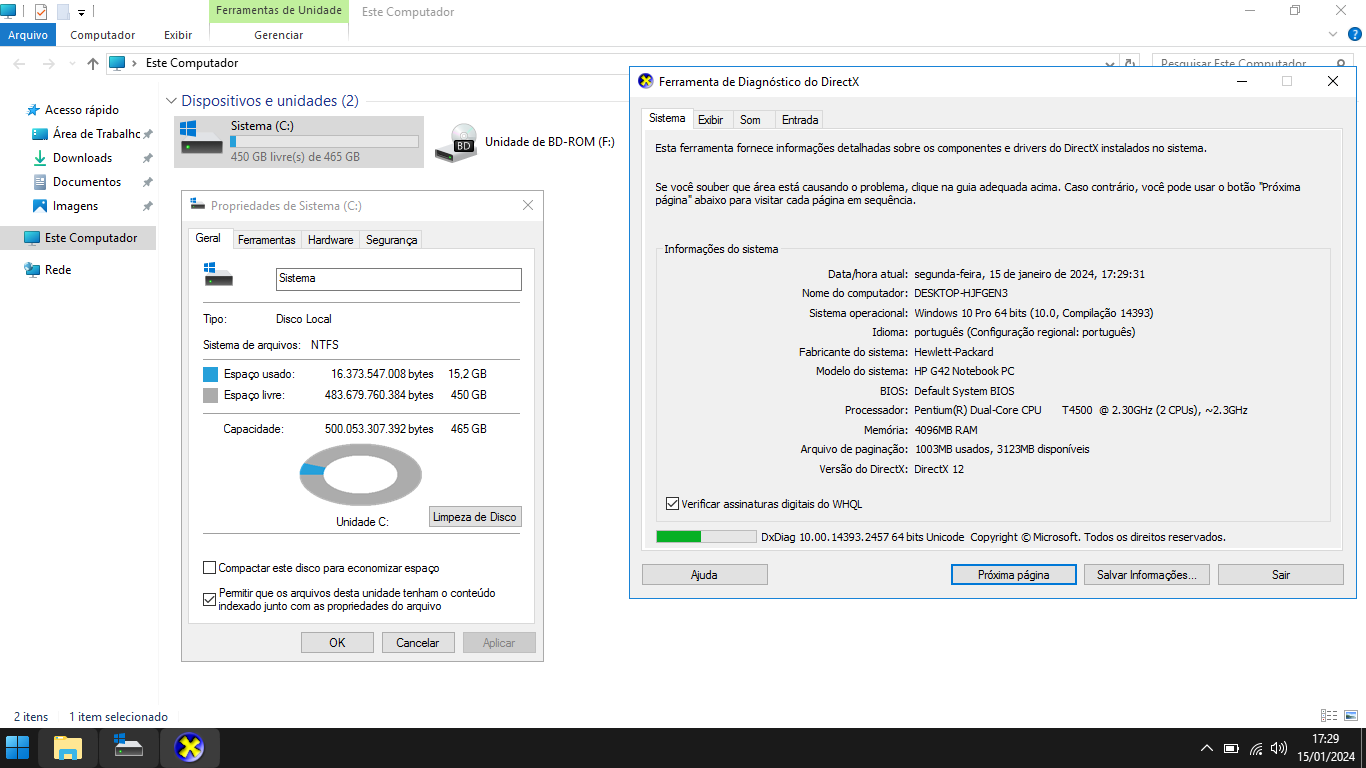The width and height of the screenshot is (1366, 768).
Task: Select Rede in the navigation pane
Action: (x=58, y=270)
